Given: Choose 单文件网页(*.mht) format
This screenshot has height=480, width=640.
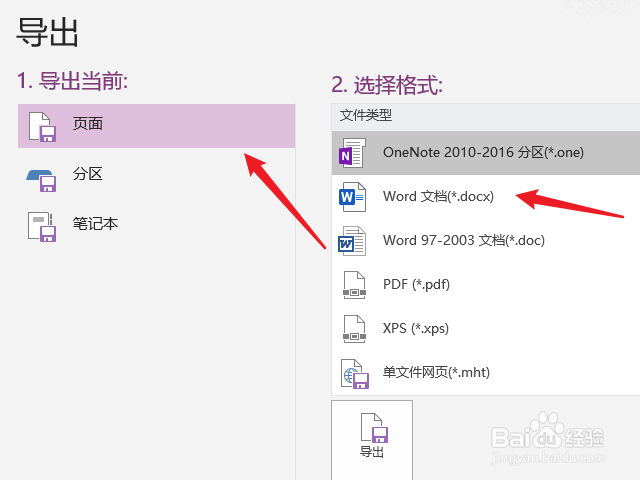Looking at the screenshot, I should (x=486, y=373).
